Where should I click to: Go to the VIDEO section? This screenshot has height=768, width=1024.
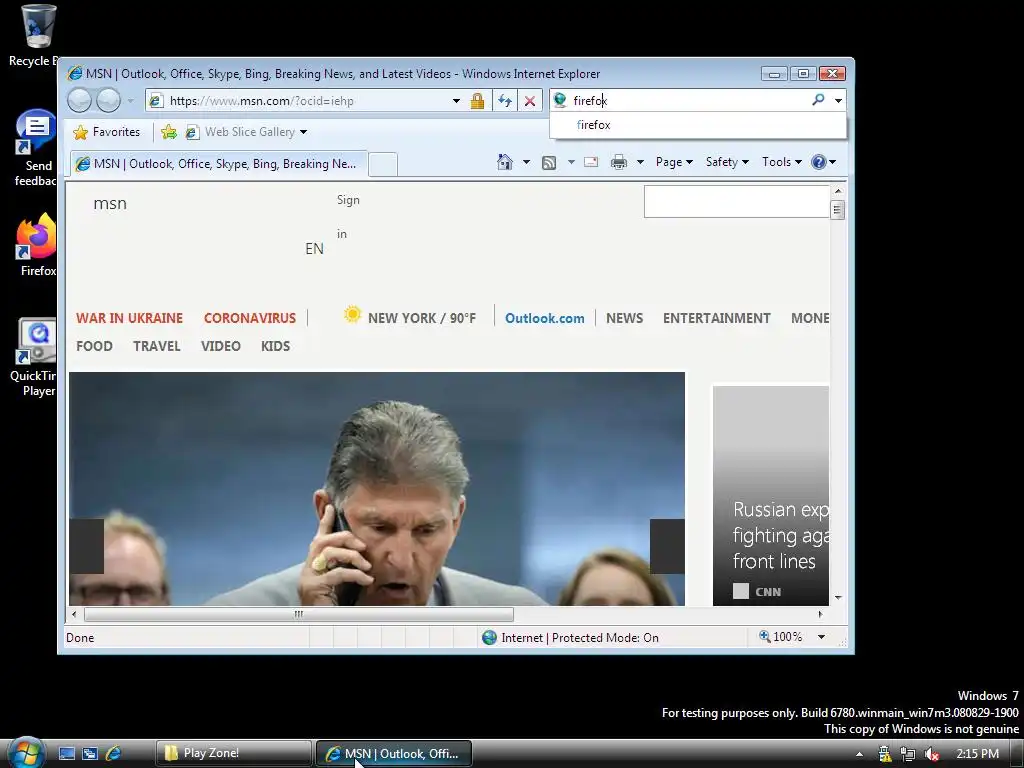[221, 346]
